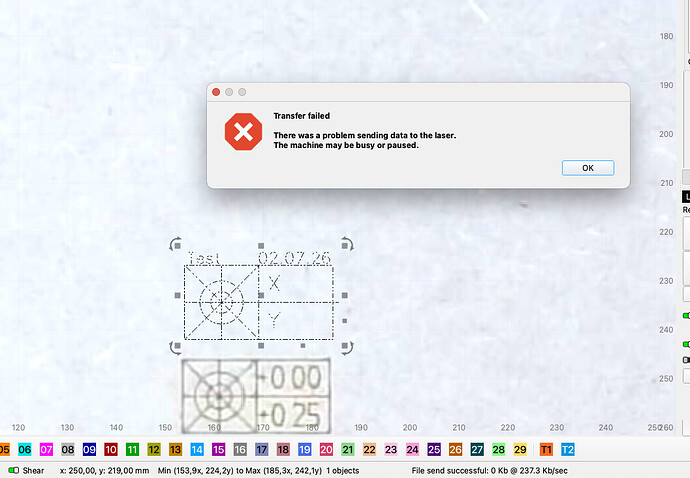The width and height of the screenshot is (690, 478).
Task: Select the T2 tool layer swatch
Action: [x=568, y=449]
